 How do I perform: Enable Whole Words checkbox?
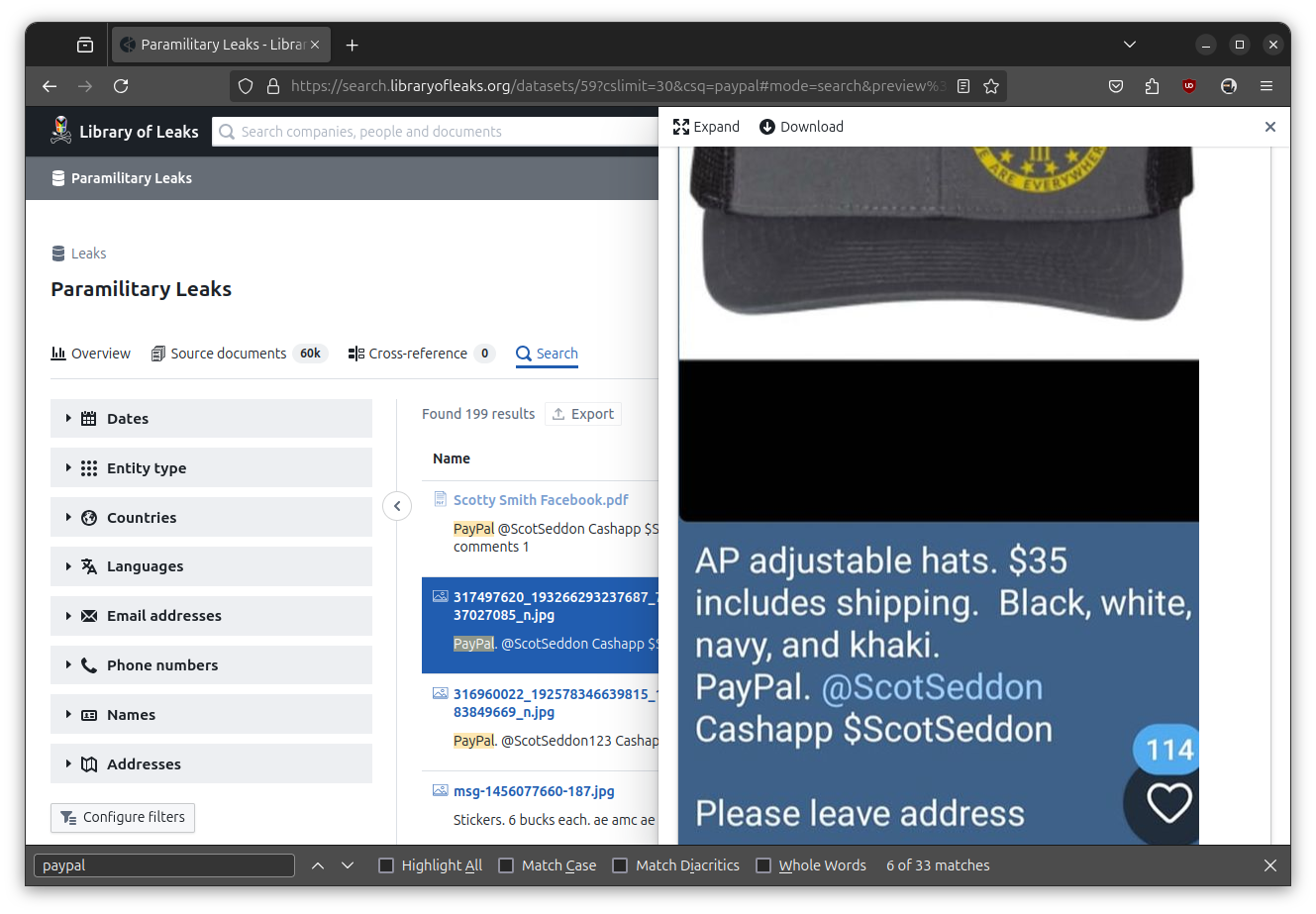point(763,865)
